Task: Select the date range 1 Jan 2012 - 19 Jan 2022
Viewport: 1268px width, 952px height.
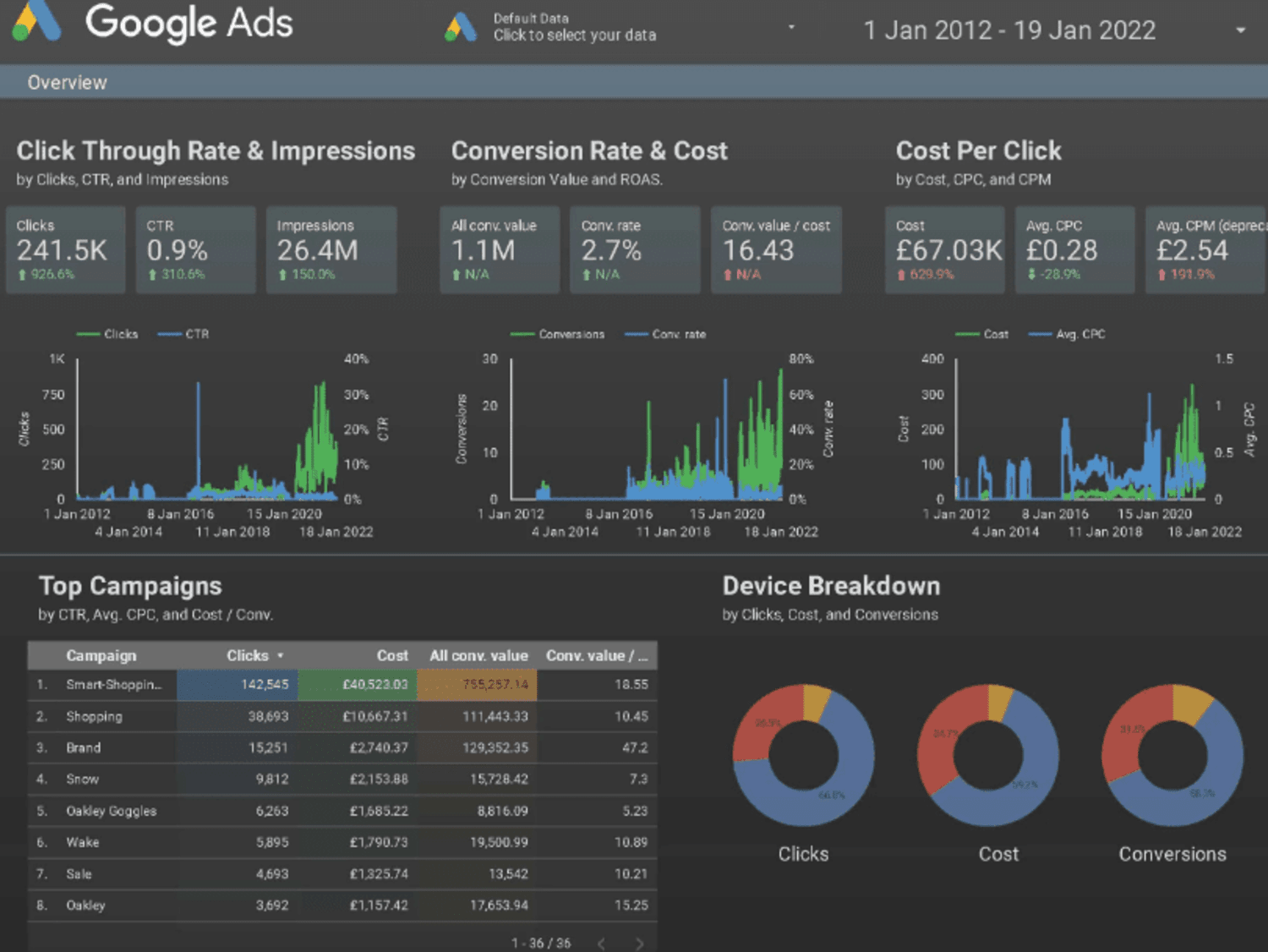Action: 1008,30
